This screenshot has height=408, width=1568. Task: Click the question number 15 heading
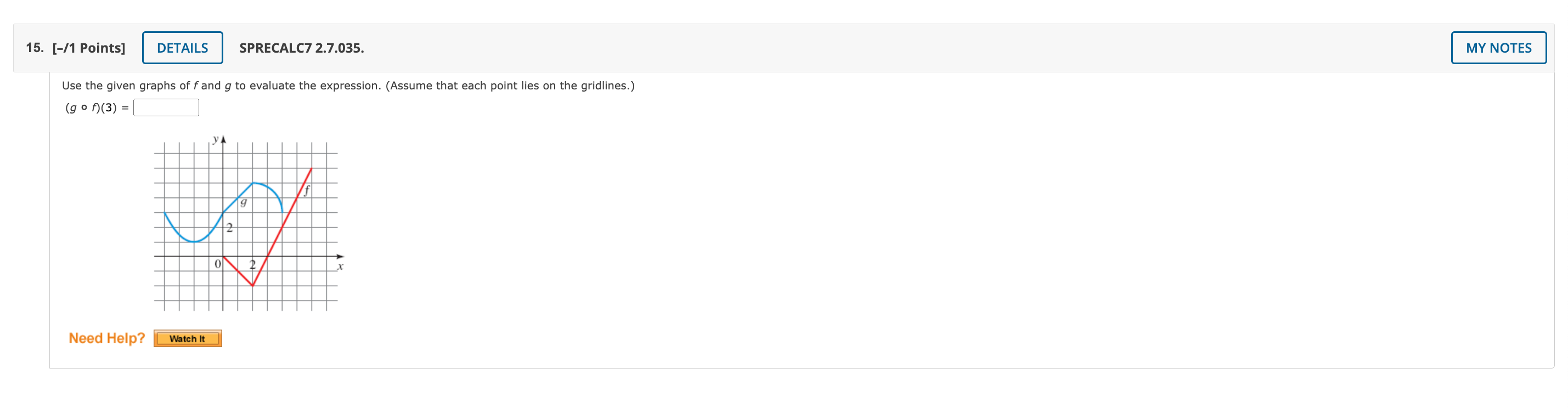pyautogui.click(x=33, y=47)
